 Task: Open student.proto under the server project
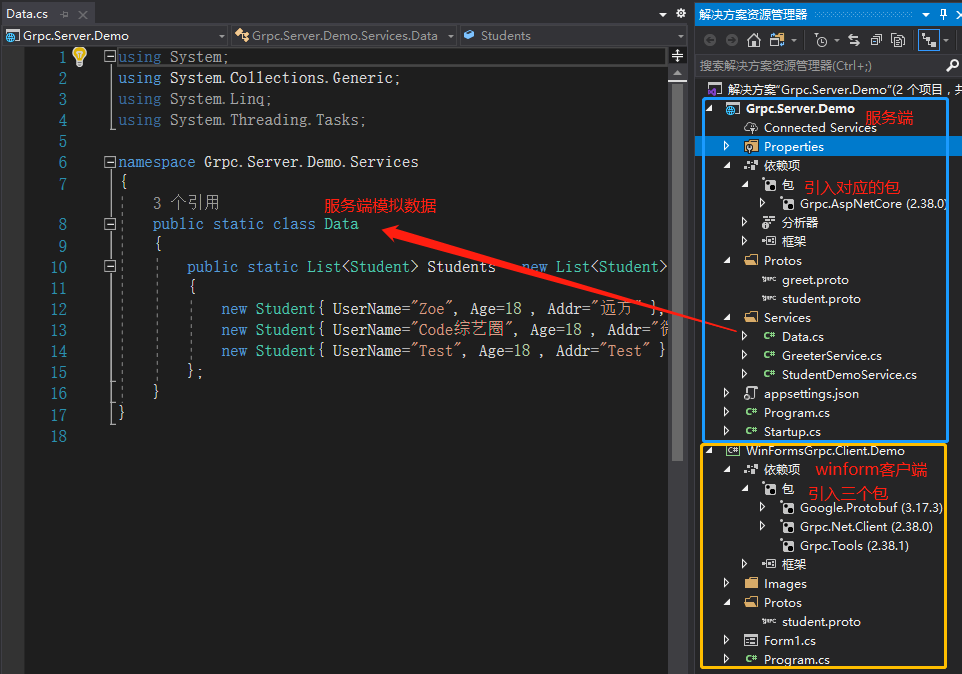tap(821, 299)
